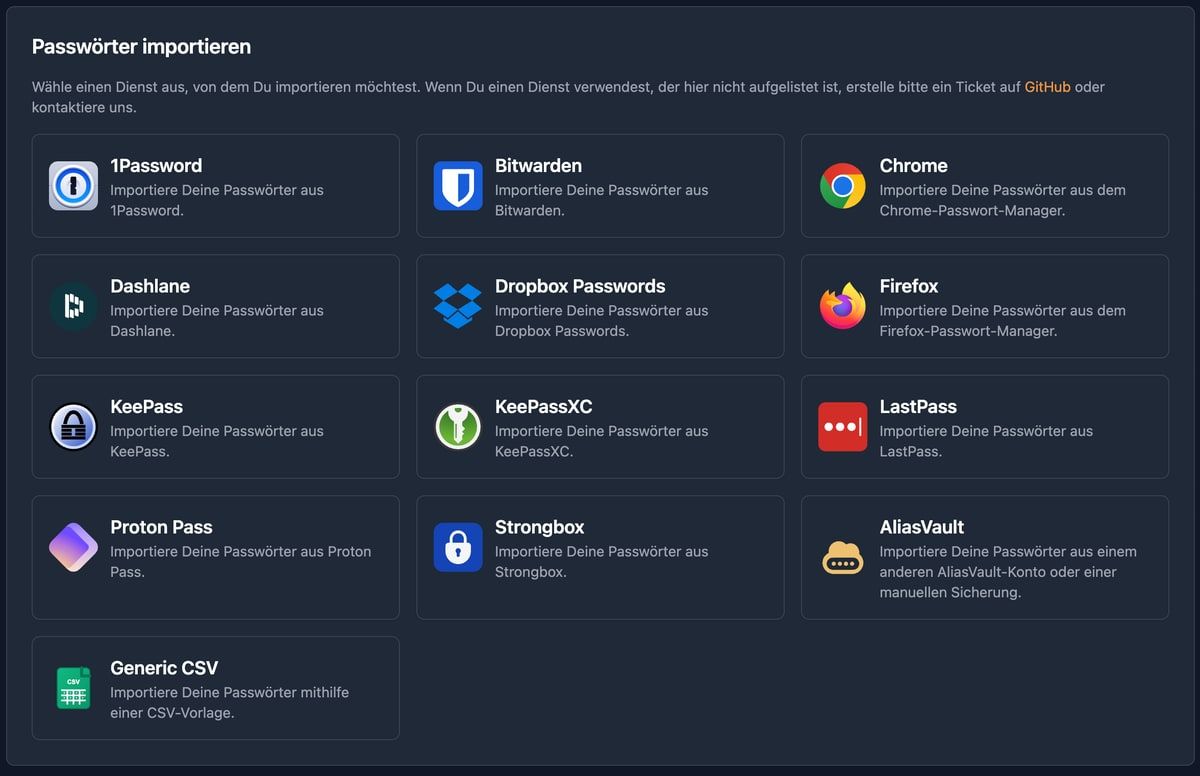Click the green Generic CSV file icon

(x=73, y=688)
